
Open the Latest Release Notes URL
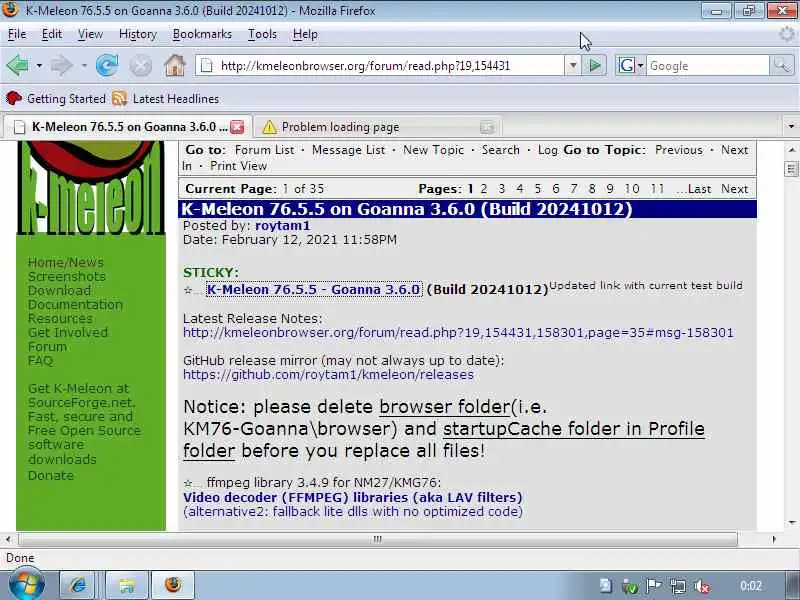[x=458, y=333]
